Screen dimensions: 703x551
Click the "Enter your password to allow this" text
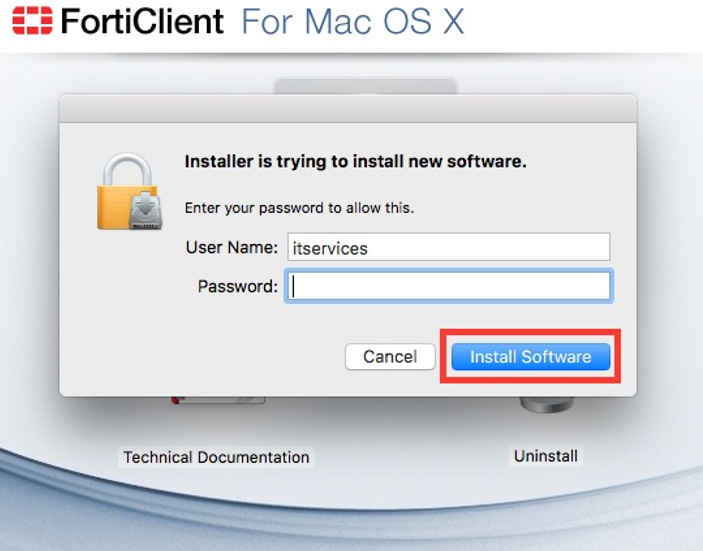299,208
